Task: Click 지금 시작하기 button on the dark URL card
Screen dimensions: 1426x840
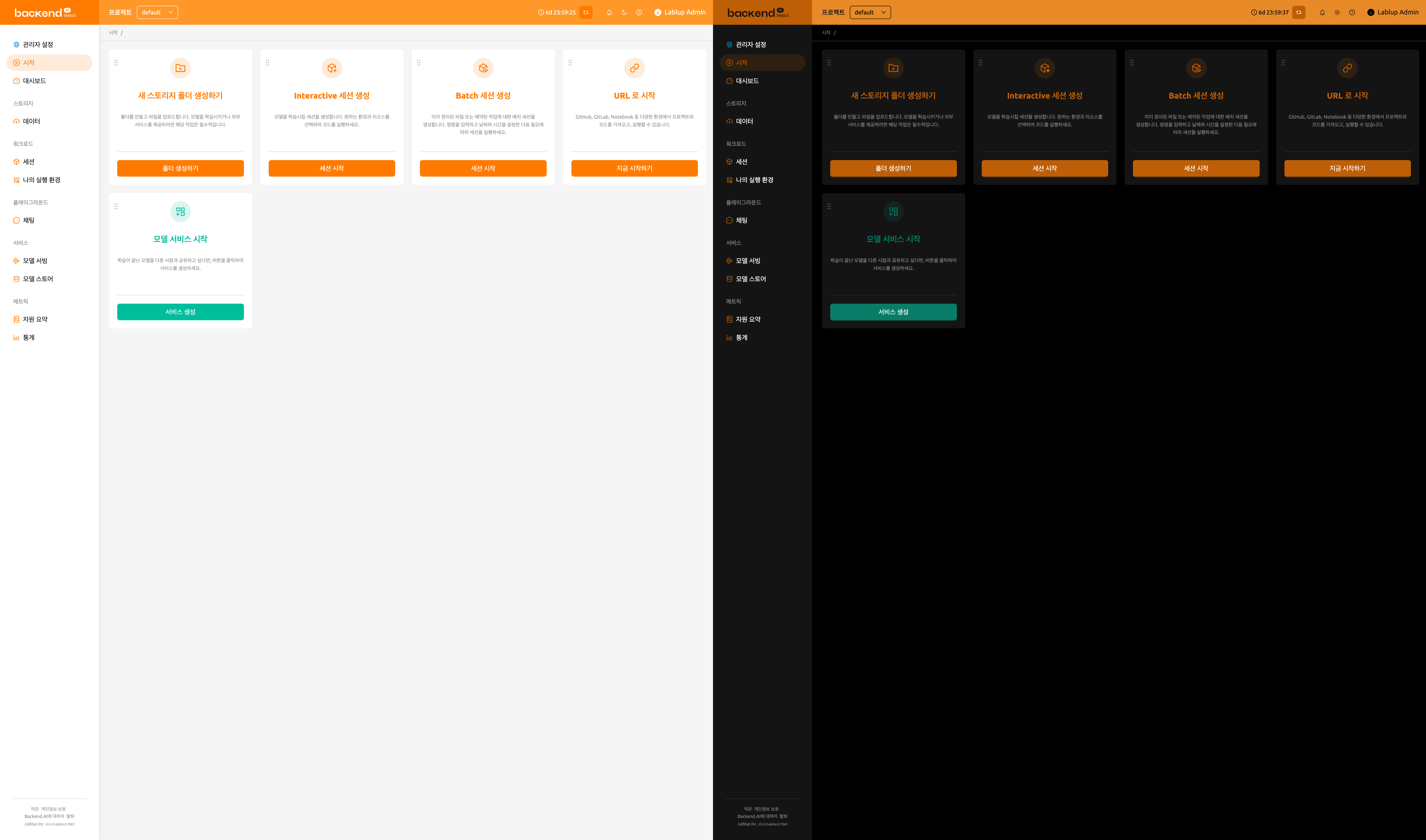Action: coord(1347,168)
